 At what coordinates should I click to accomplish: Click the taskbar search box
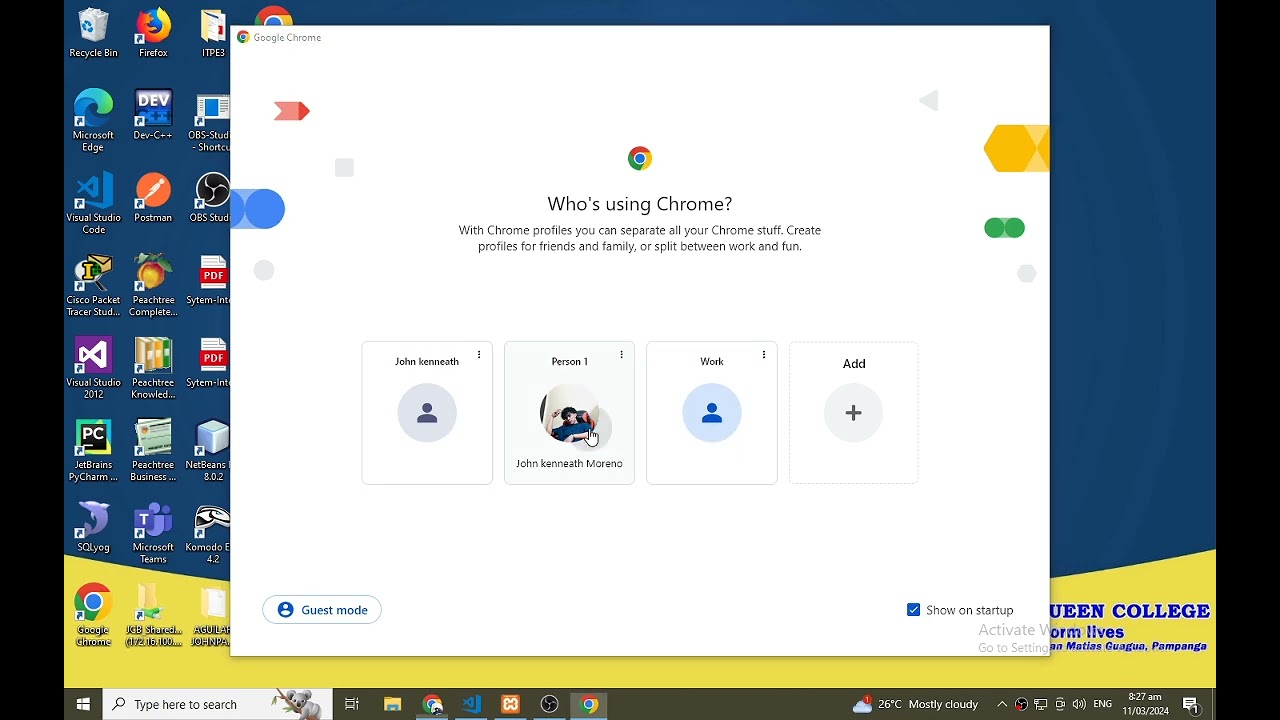tap(219, 704)
